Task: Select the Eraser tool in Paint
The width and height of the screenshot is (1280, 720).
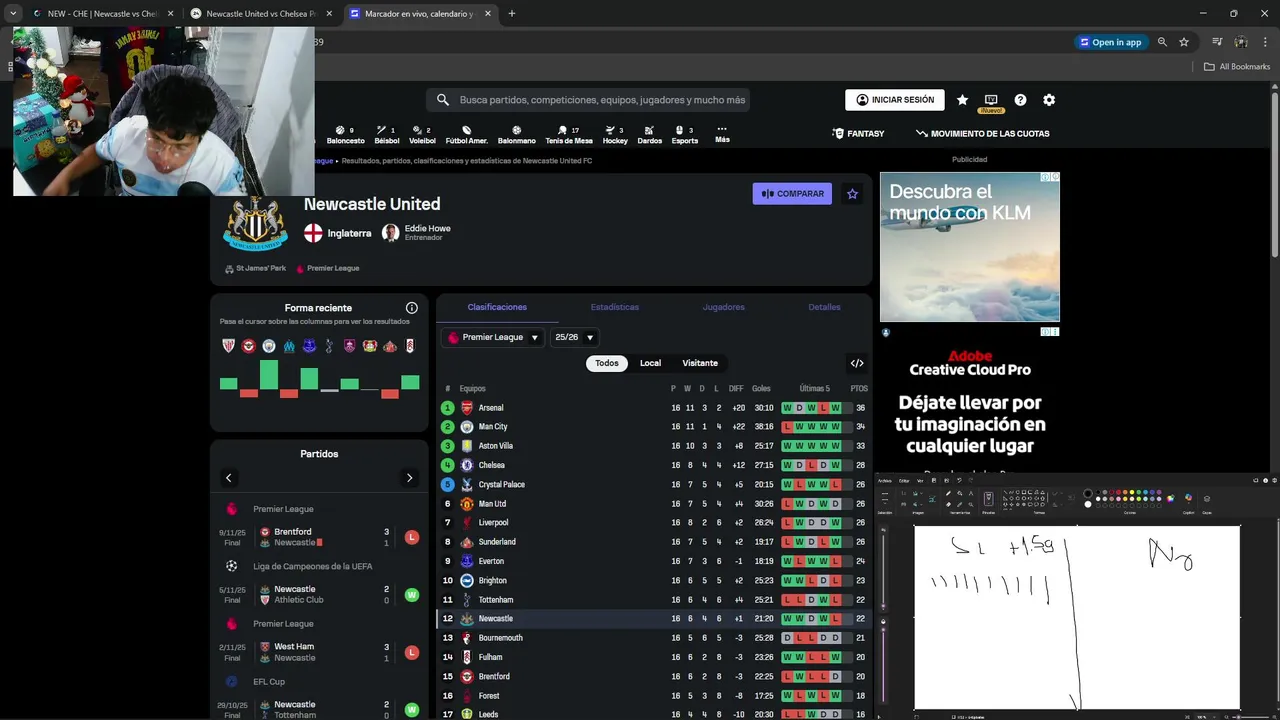Action: (948, 505)
